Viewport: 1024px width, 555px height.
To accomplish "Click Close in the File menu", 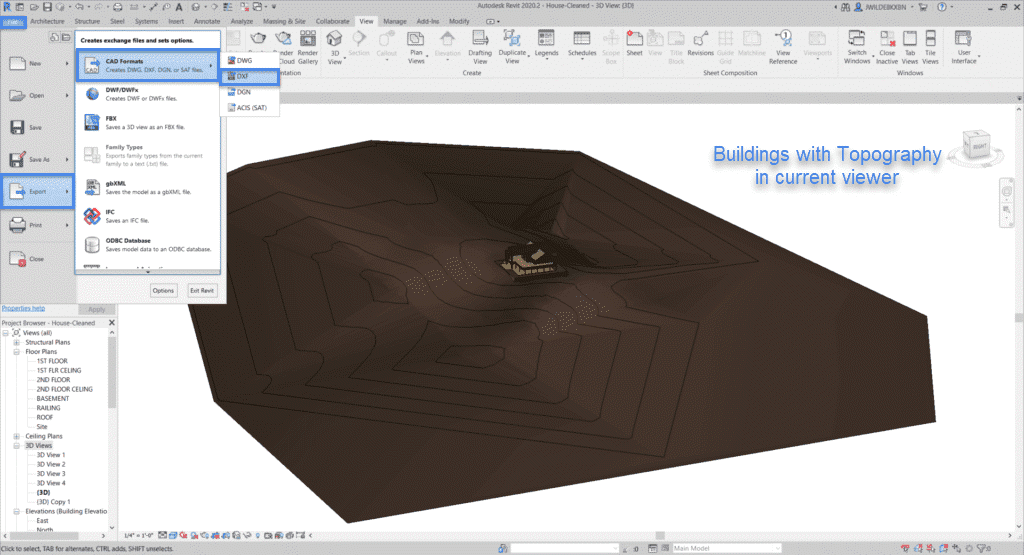I will pos(37,259).
